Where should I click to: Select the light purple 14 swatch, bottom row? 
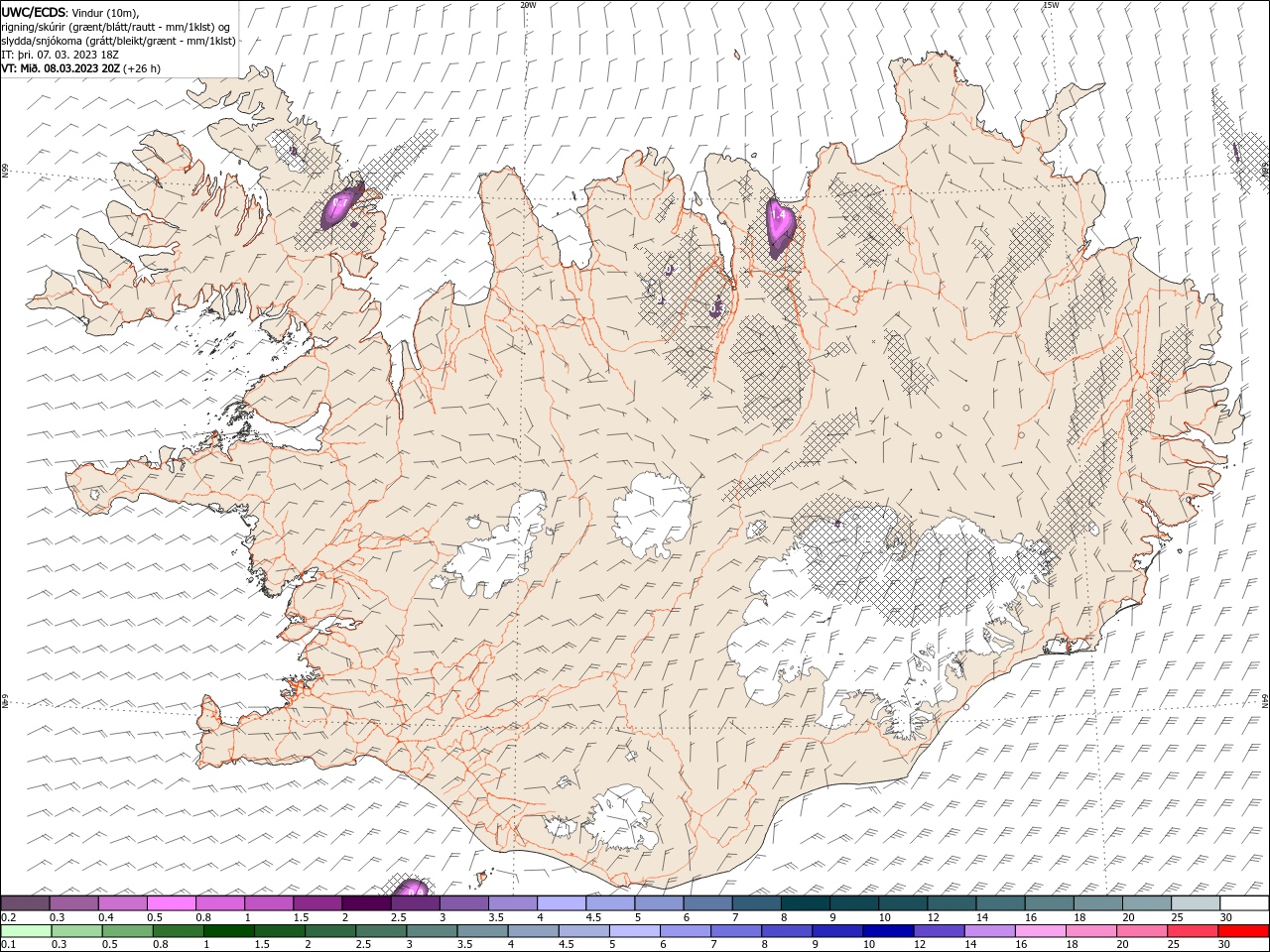click(x=989, y=931)
